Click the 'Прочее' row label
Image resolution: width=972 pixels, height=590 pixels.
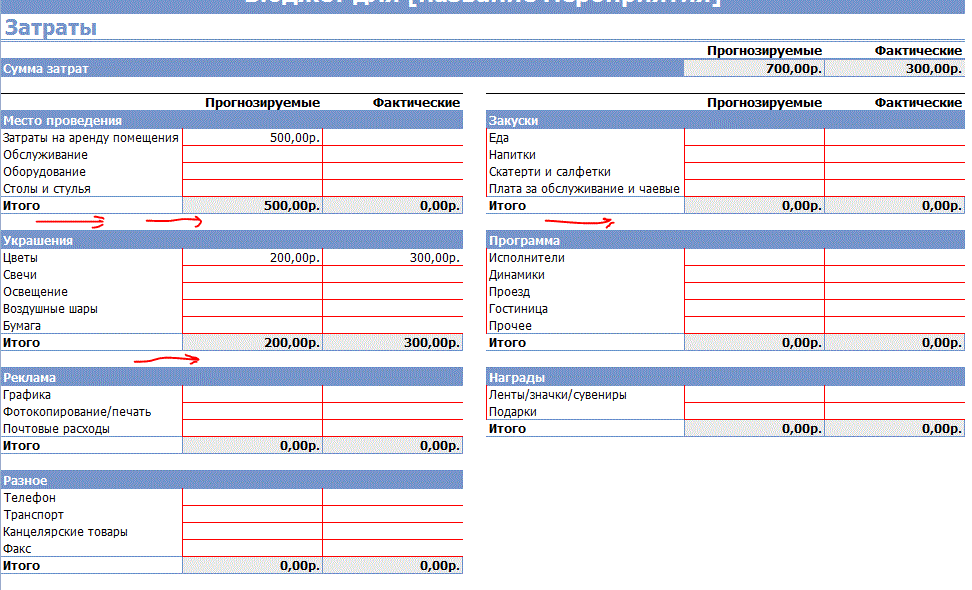click(x=510, y=326)
